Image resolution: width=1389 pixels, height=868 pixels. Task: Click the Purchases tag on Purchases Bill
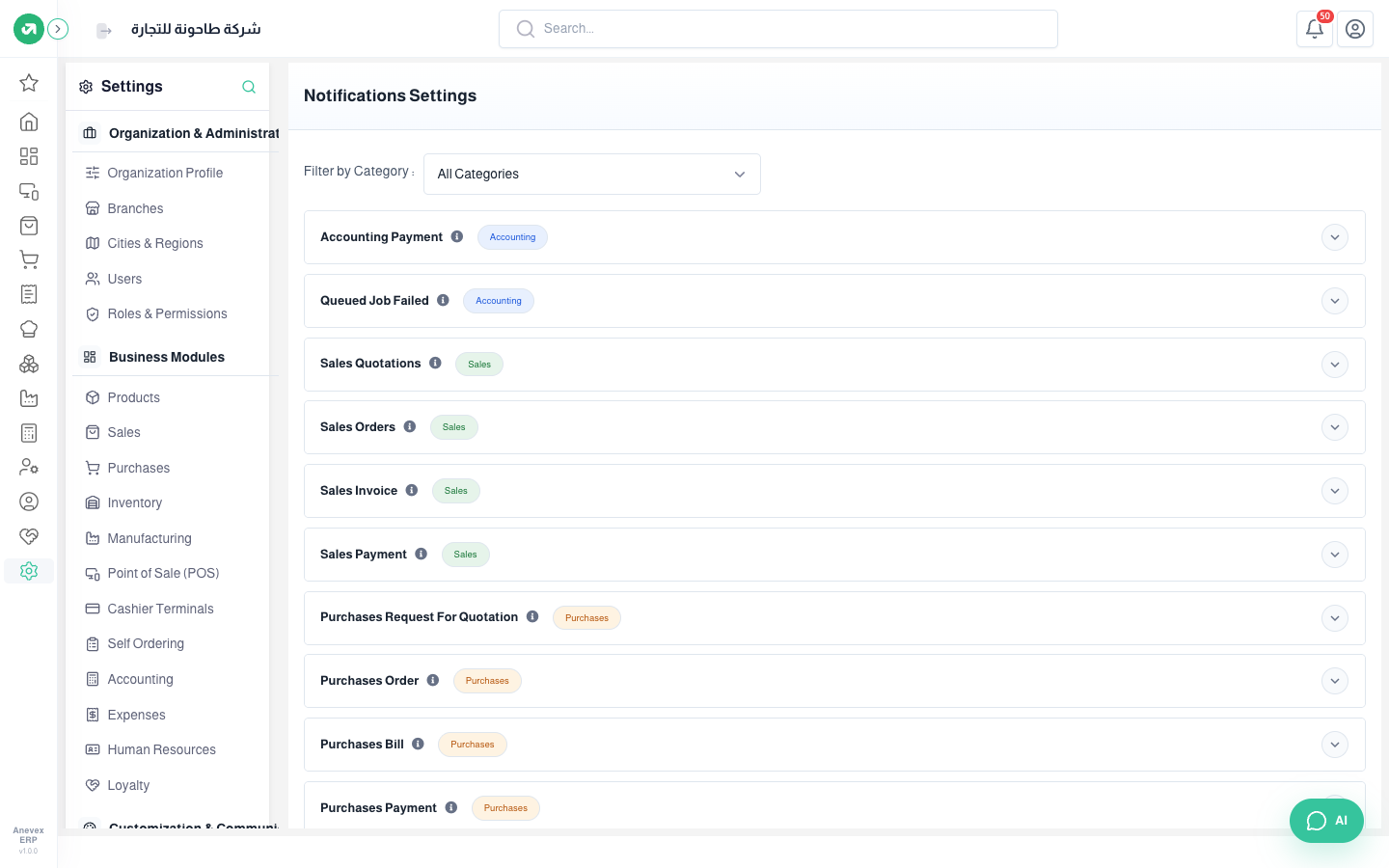(x=473, y=745)
